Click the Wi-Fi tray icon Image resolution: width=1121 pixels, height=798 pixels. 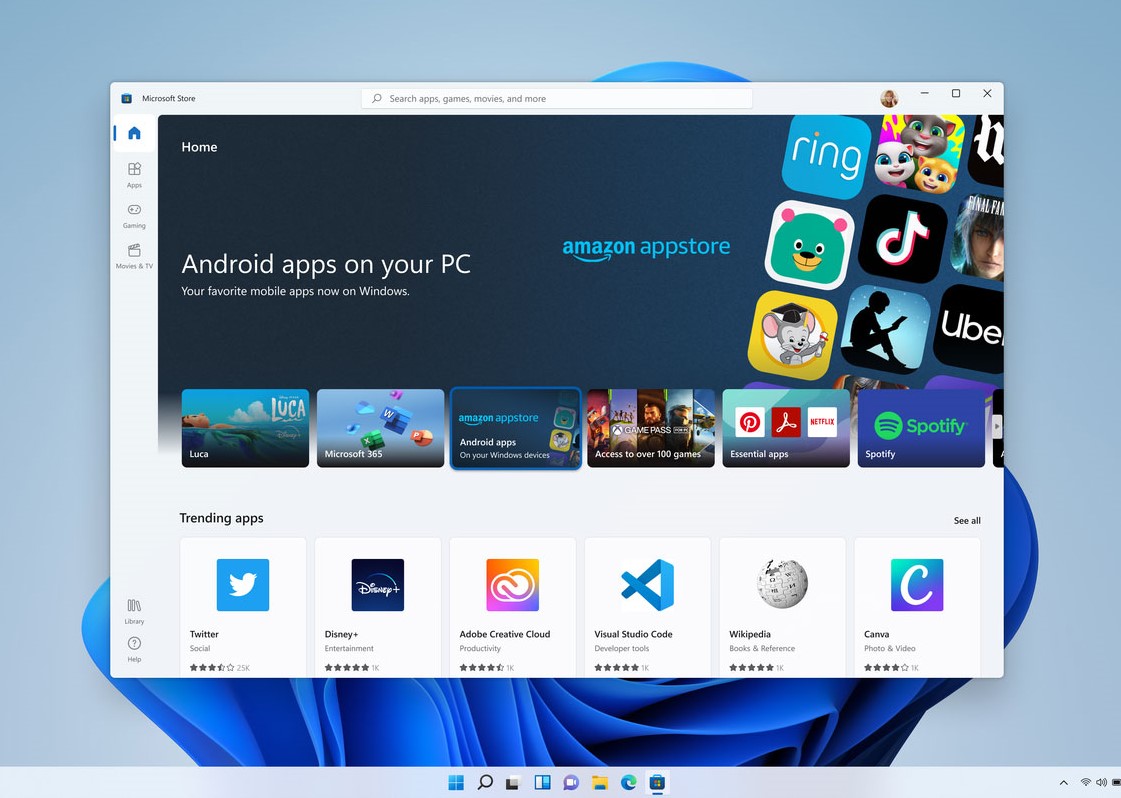pos(1085,782)
